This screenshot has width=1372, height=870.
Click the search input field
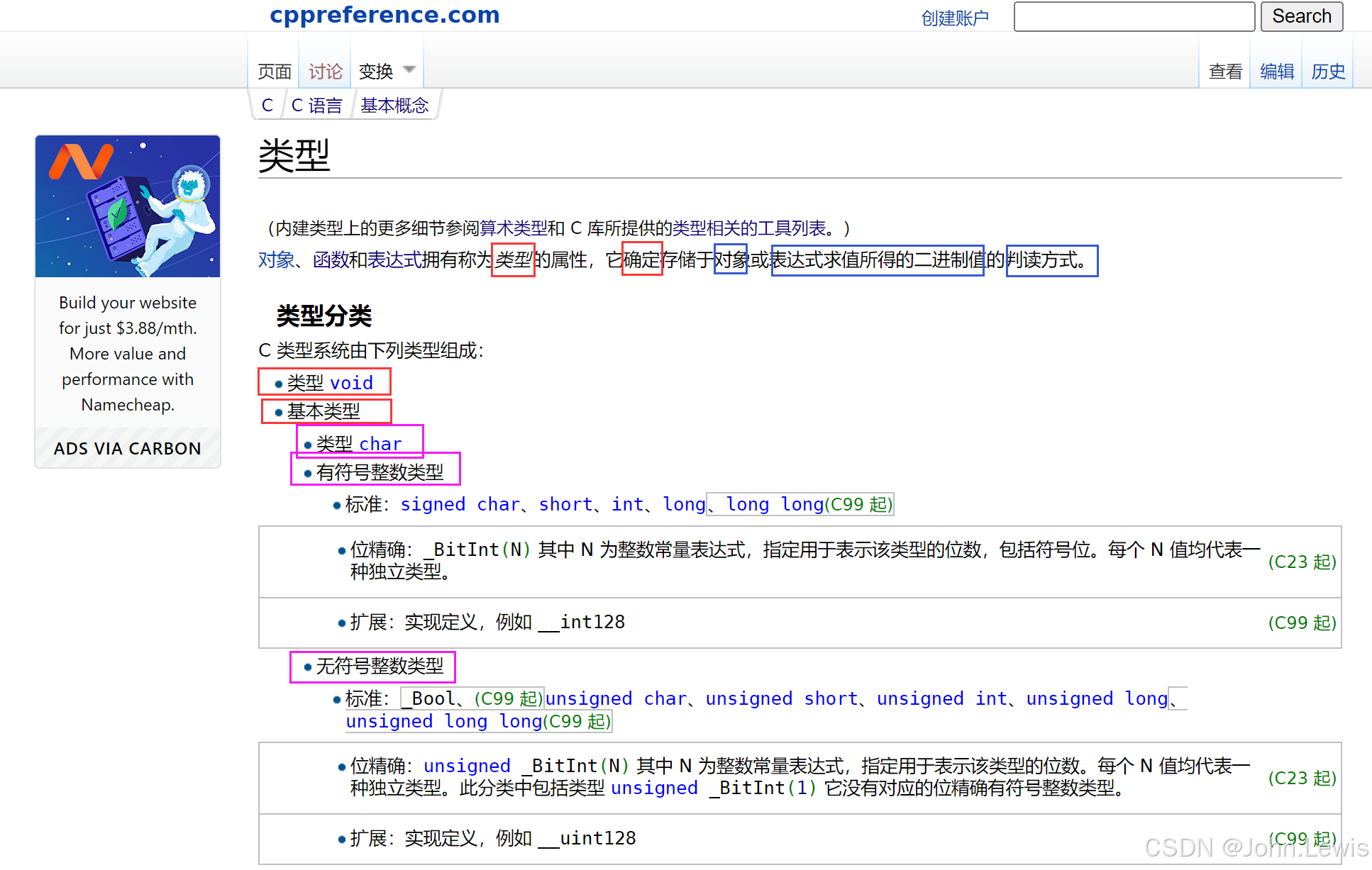click(1134, 16)
